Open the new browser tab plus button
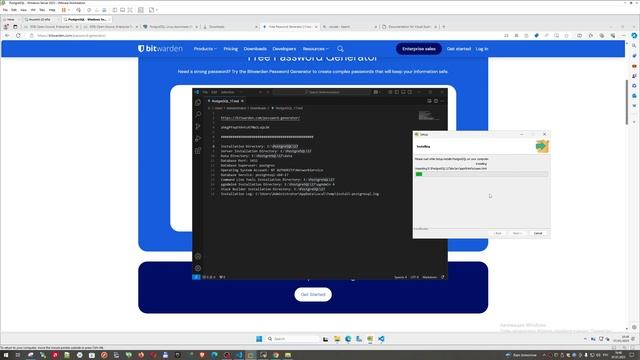The image size is (640, 360). (x=444, y=27)
